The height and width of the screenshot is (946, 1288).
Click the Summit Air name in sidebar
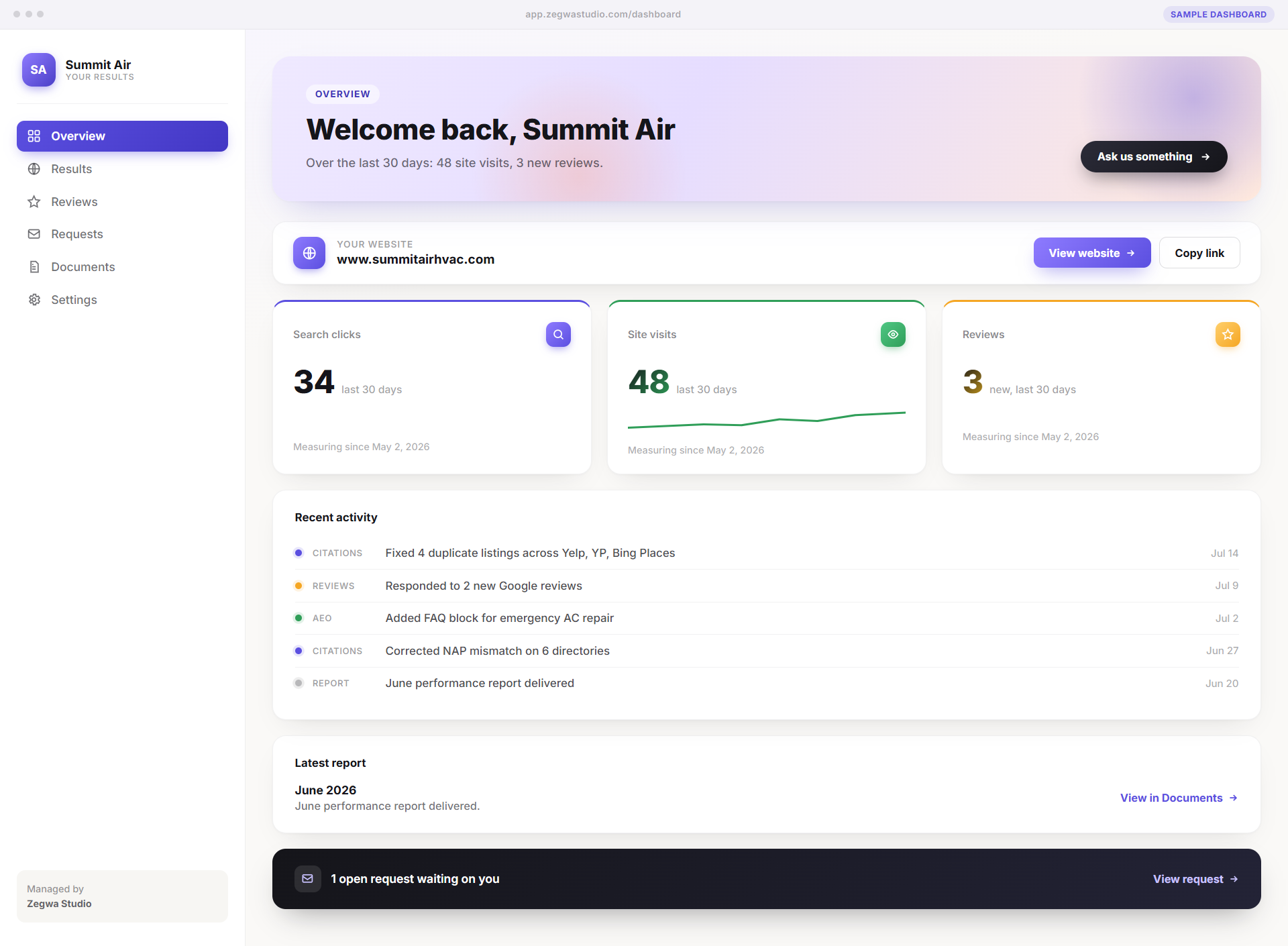pos(98,64)
